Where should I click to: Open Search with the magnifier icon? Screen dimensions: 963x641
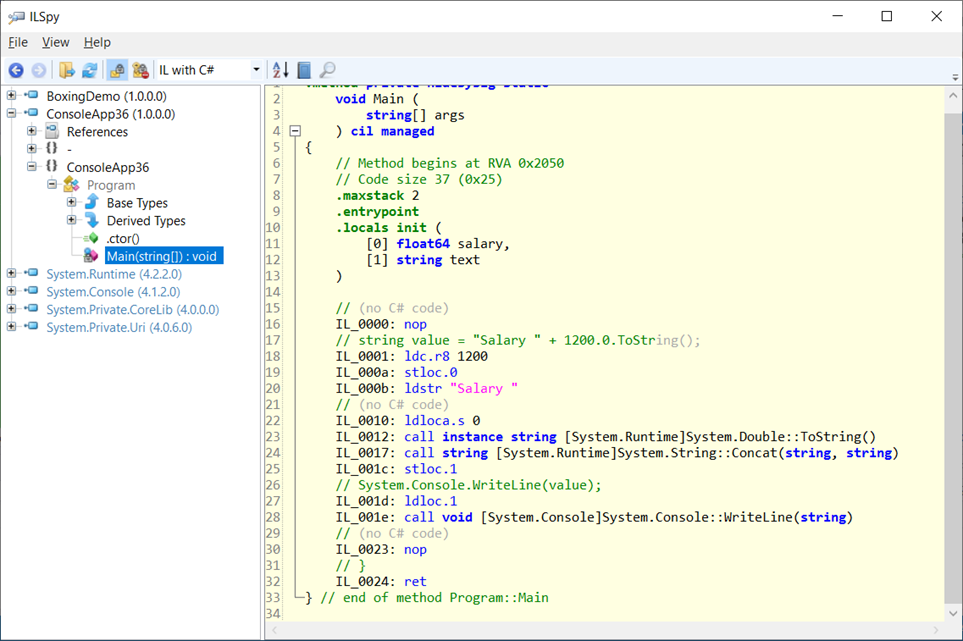point(327,70)
